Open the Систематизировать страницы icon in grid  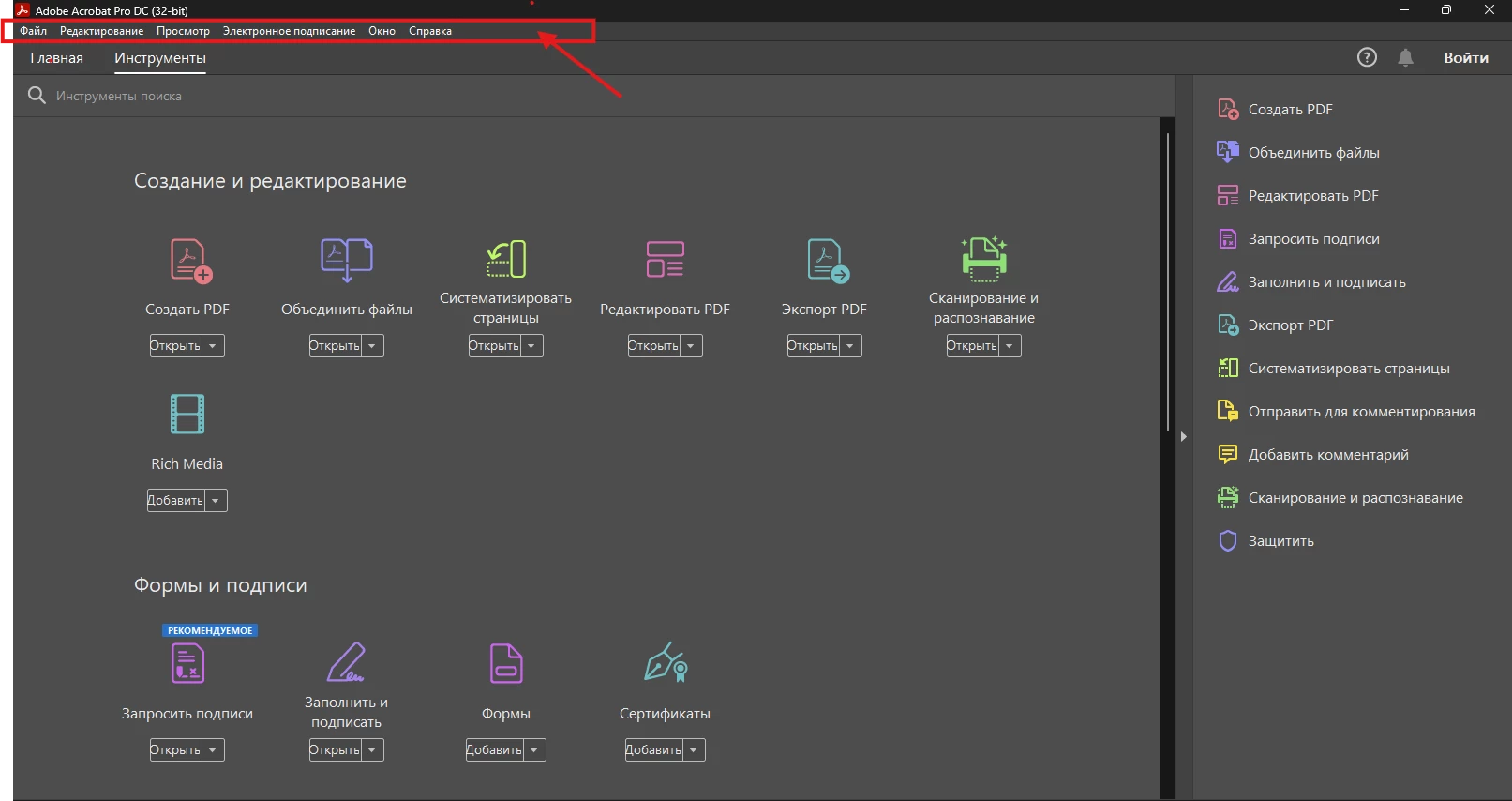pos(506,259)
